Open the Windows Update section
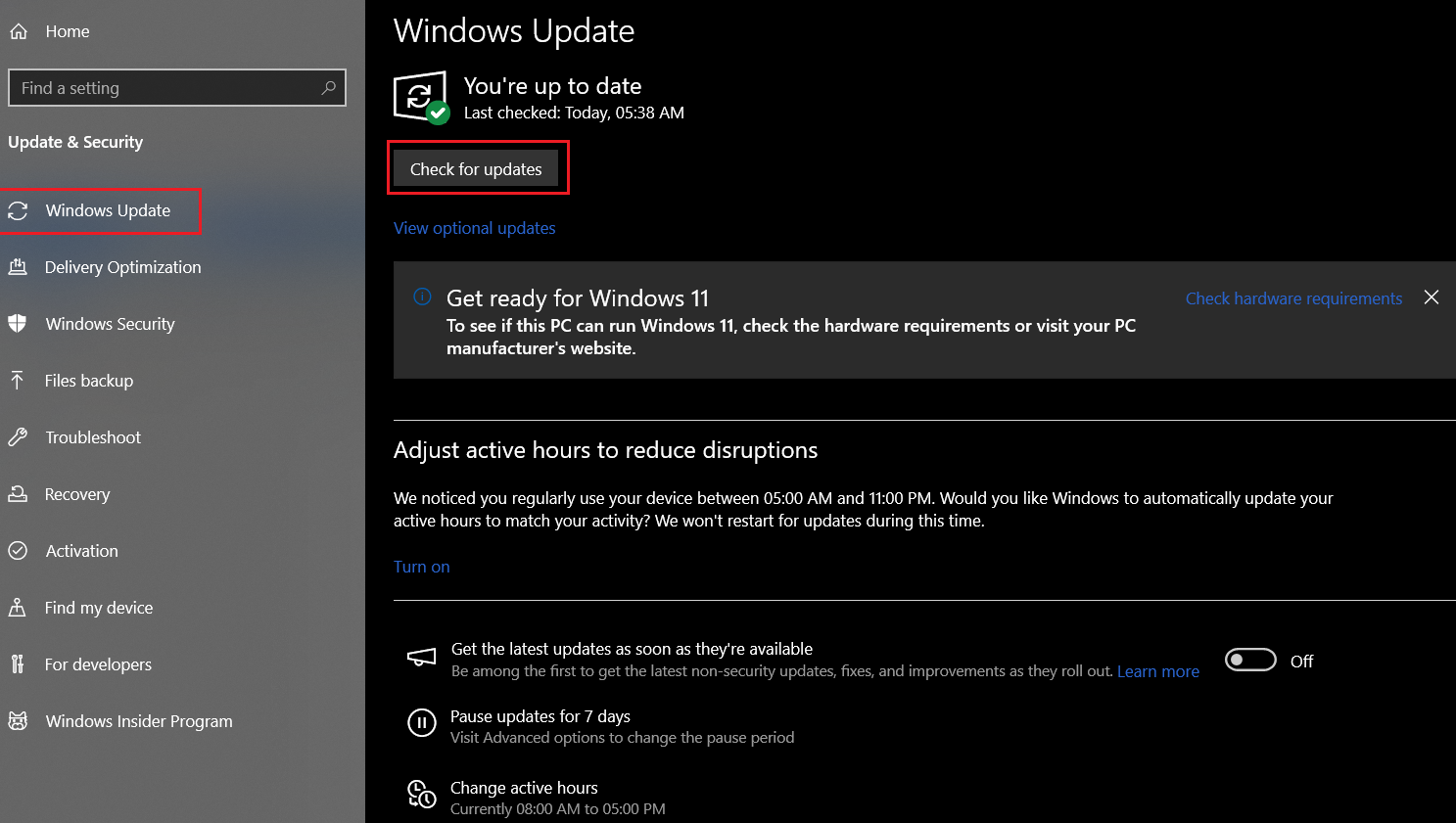The height and width of the screenshot is (823, 1456). (108, 210)
